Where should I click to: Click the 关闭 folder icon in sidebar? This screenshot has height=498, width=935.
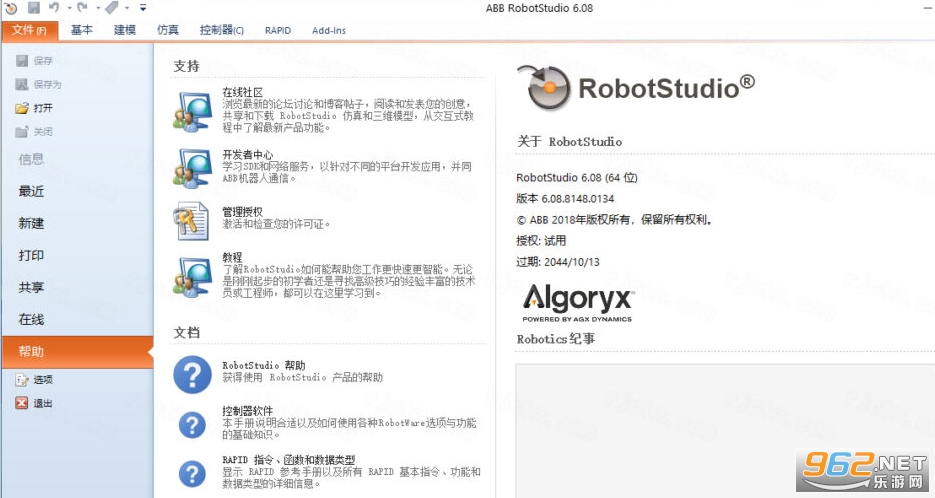(22, 132)
